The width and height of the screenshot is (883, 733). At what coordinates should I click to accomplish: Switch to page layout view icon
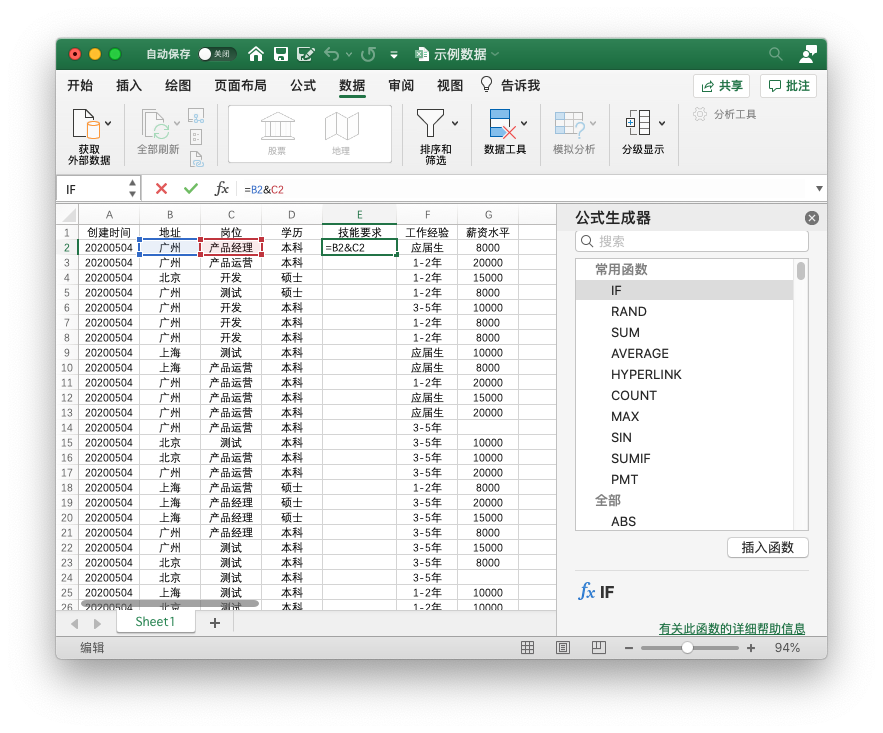click(563, 648)
